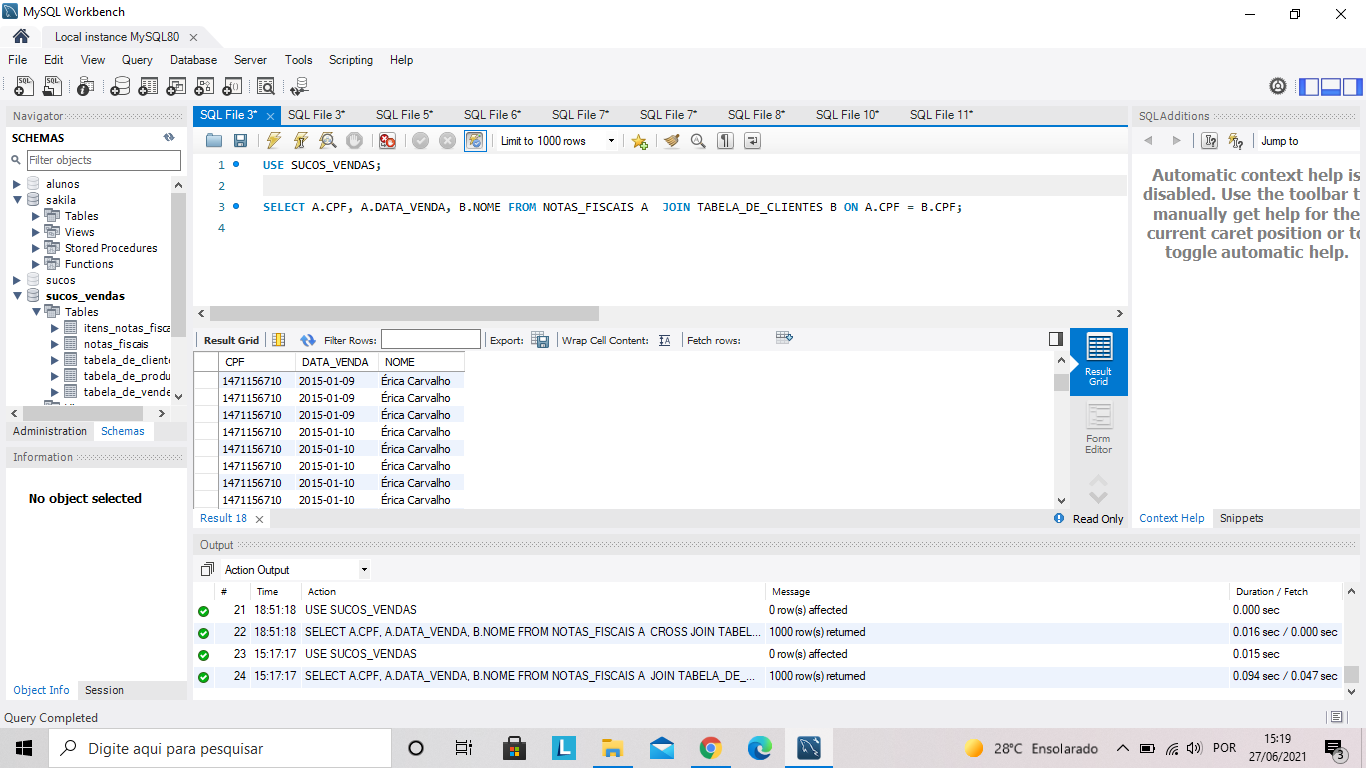Run Explain plan for current statement

click(327, 141)
